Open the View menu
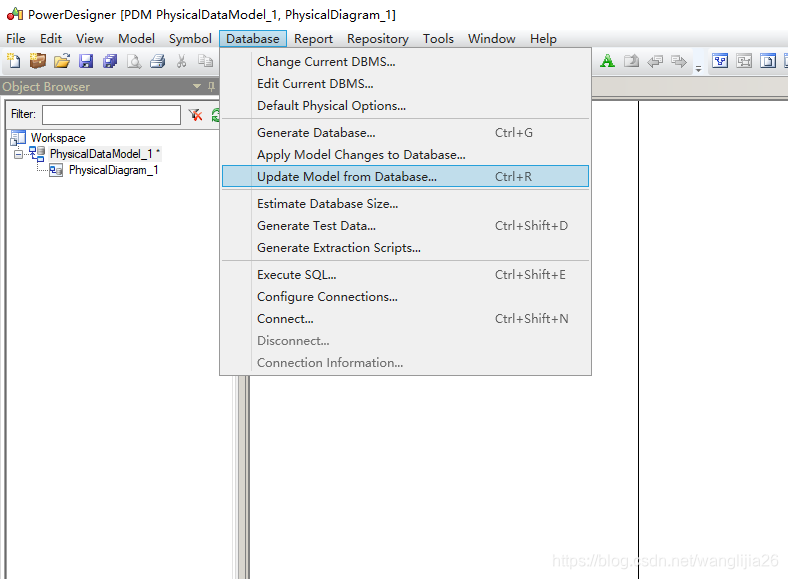 pyautogui.click(x=89, y=39)
